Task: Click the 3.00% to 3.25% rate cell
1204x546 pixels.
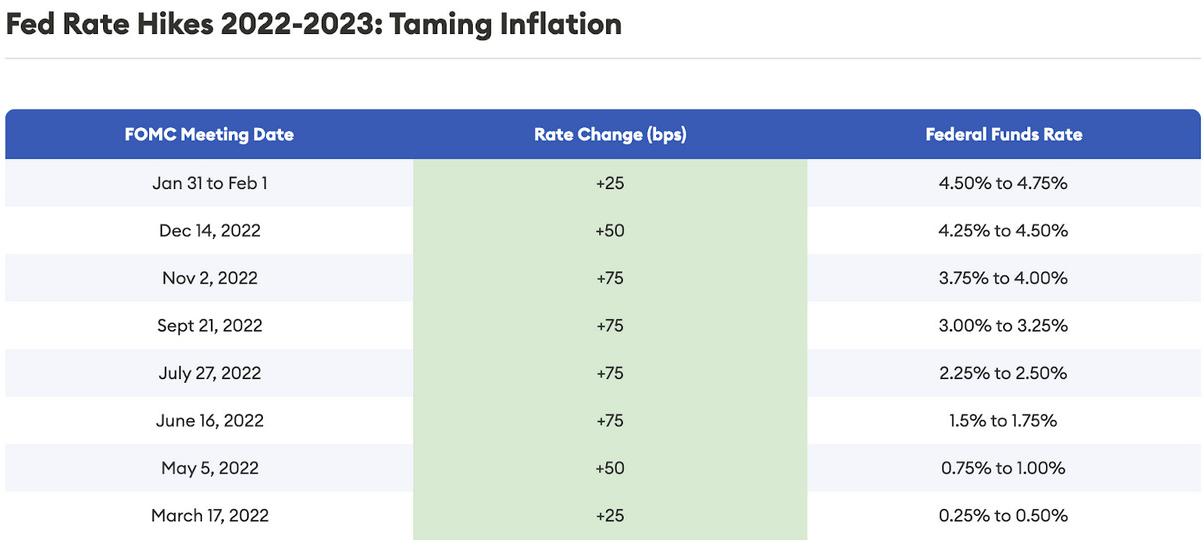Action: click(1003, 326)
